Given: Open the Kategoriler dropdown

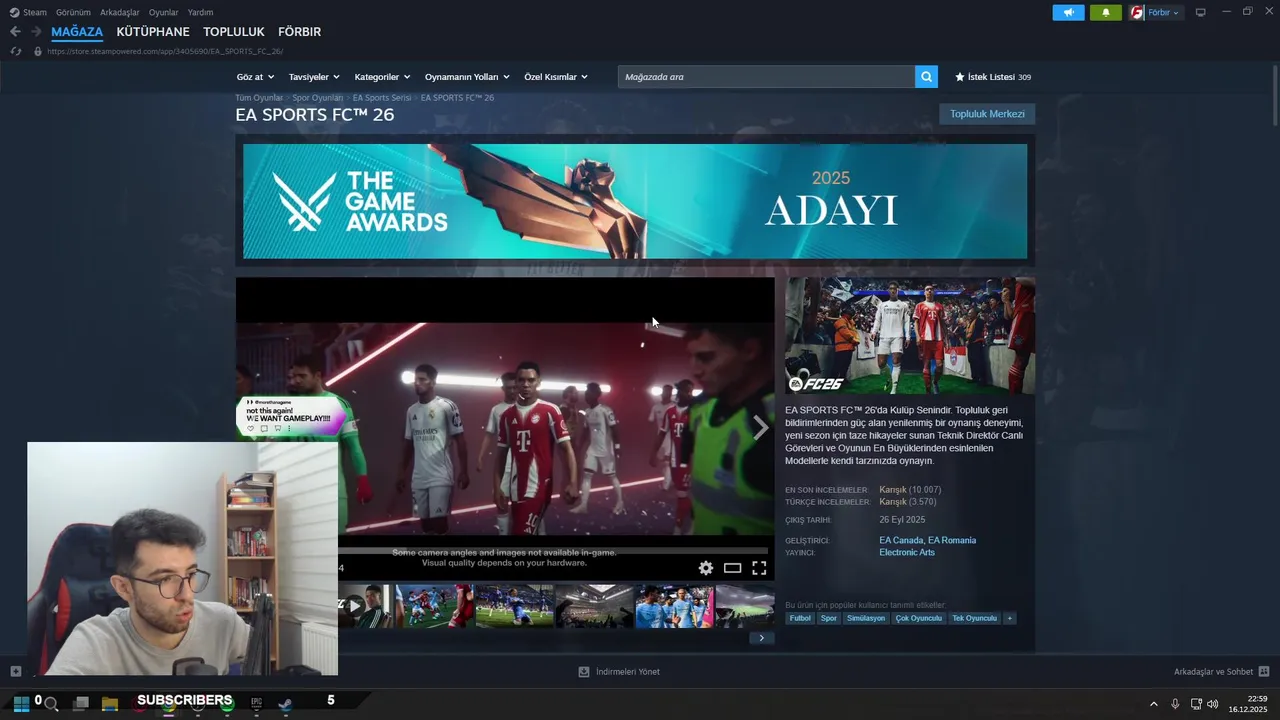Looking at the screenshot, I should [382, 77].
